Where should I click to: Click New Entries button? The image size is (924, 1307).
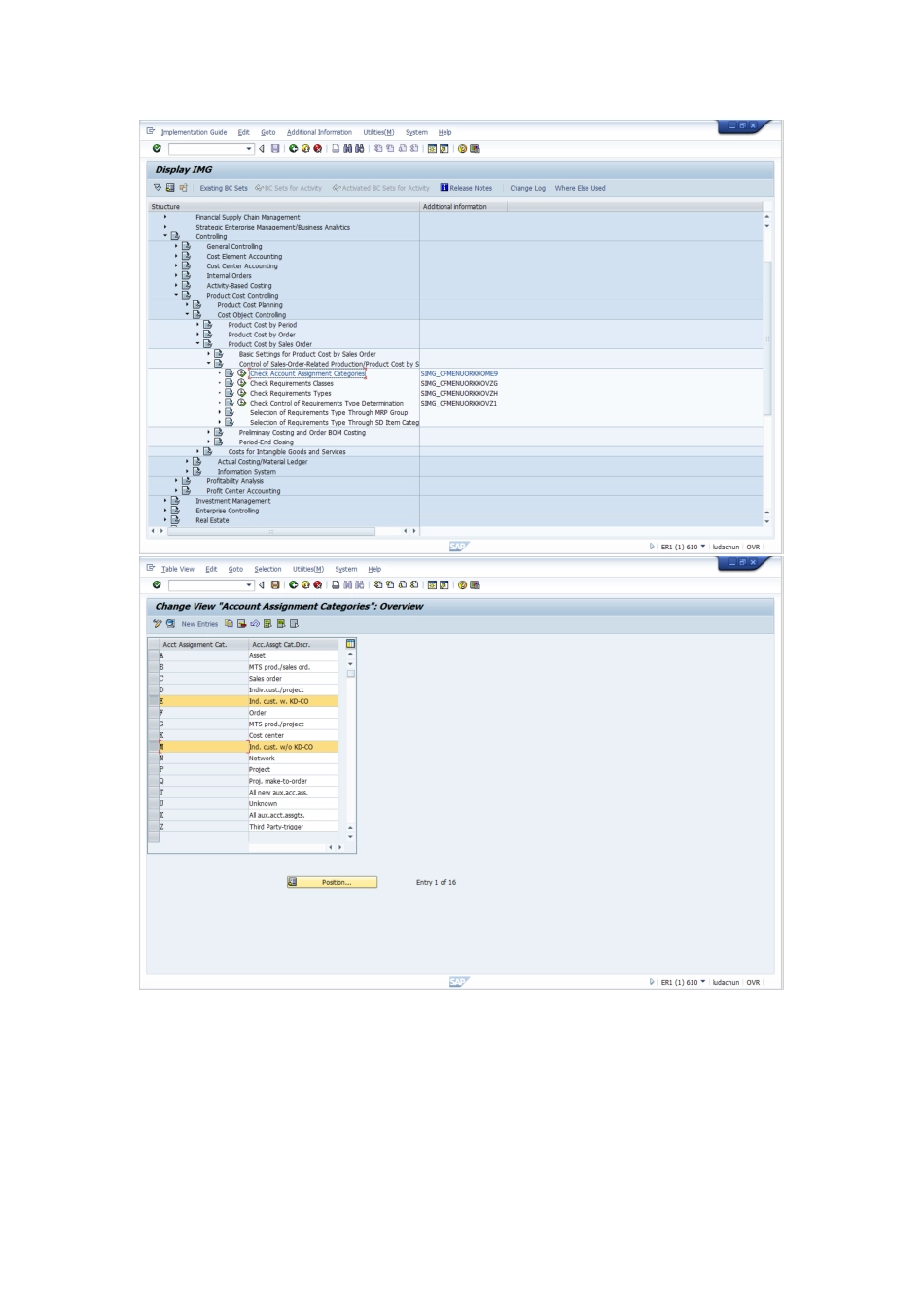pos(199,624)
